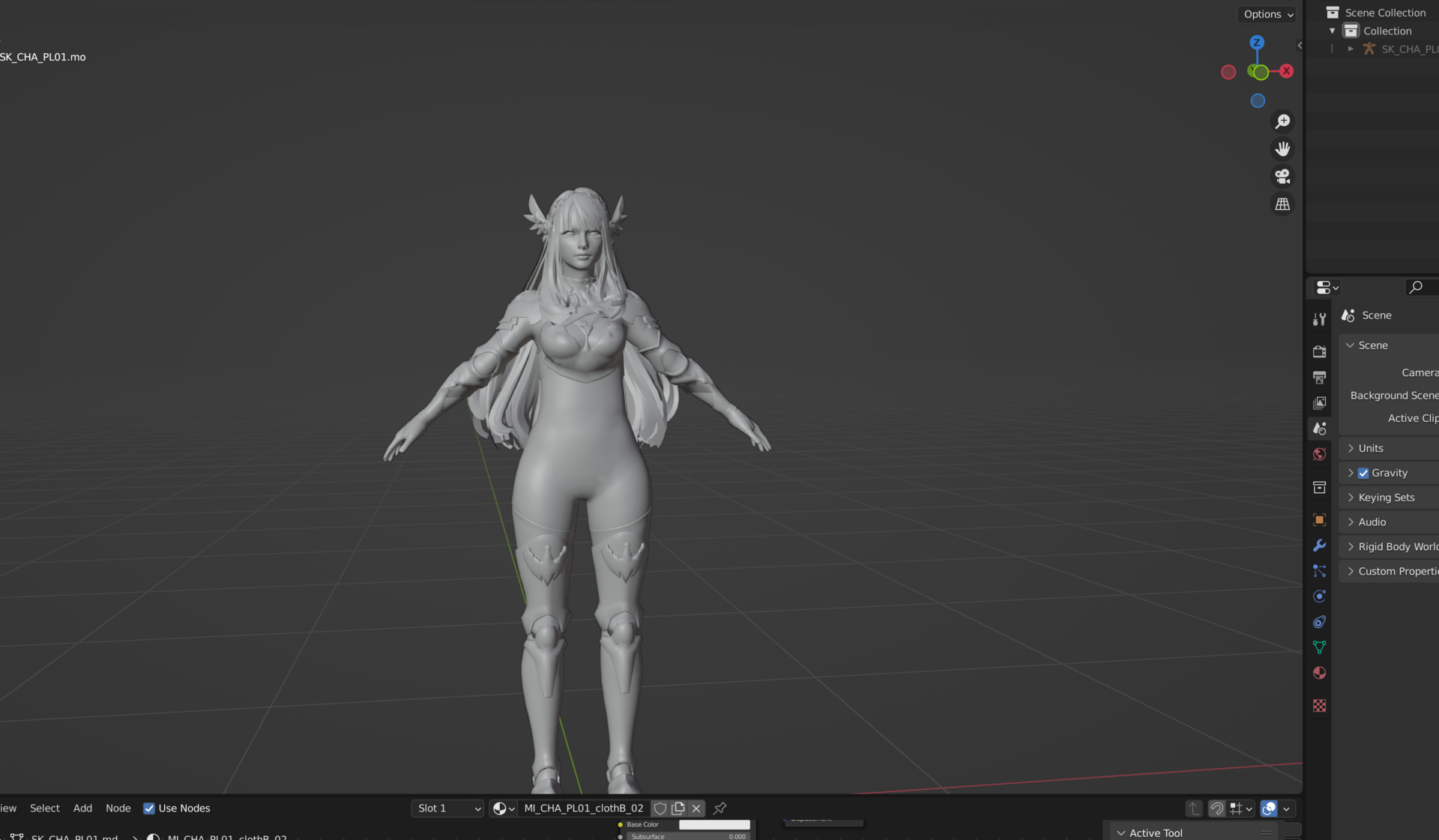This screenshot has height=840, width=1439.
Task: Open snap node element type dropdown
Action: click(1241, 809)
